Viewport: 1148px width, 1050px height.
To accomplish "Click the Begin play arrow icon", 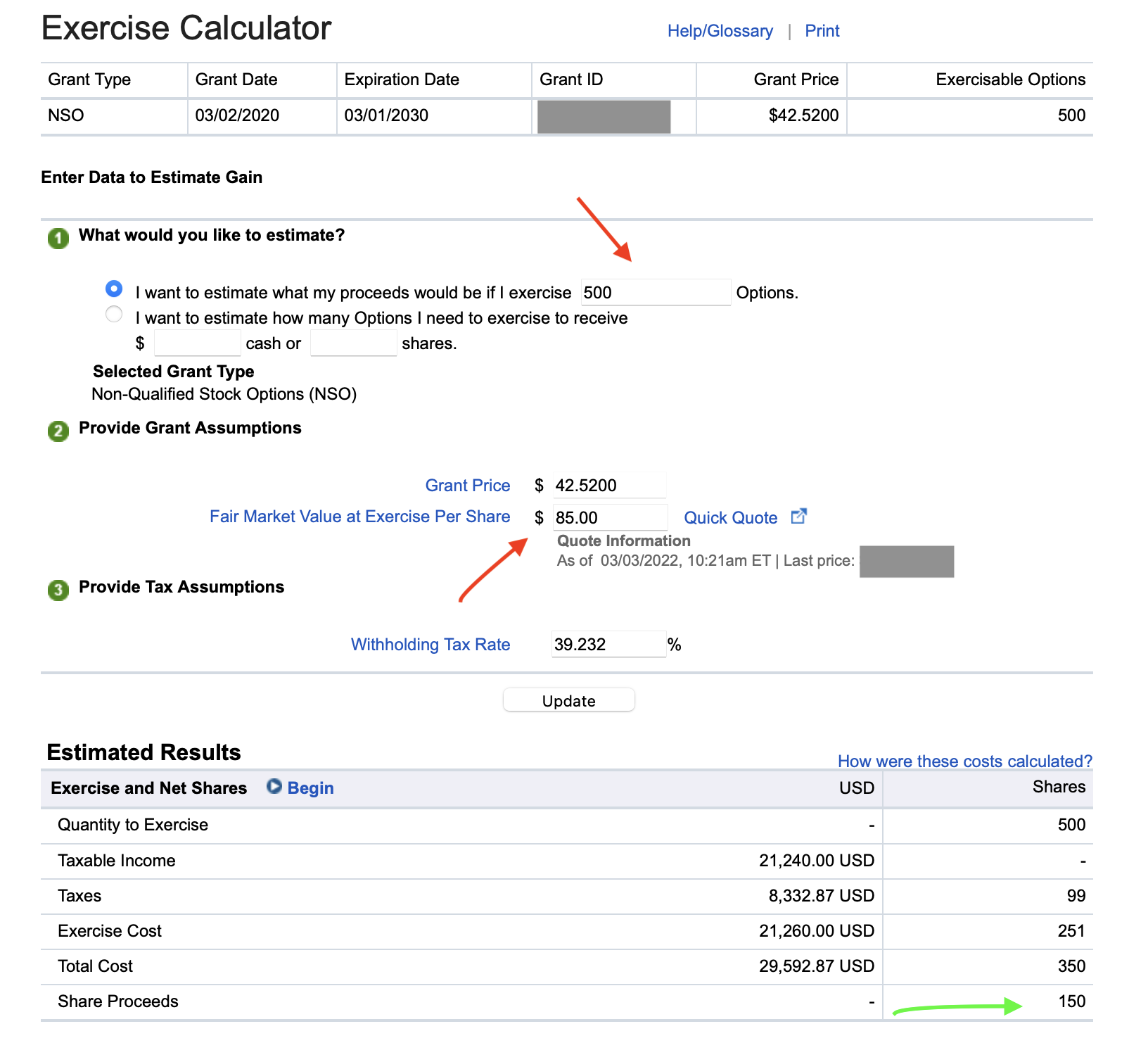I will point(274,787).
